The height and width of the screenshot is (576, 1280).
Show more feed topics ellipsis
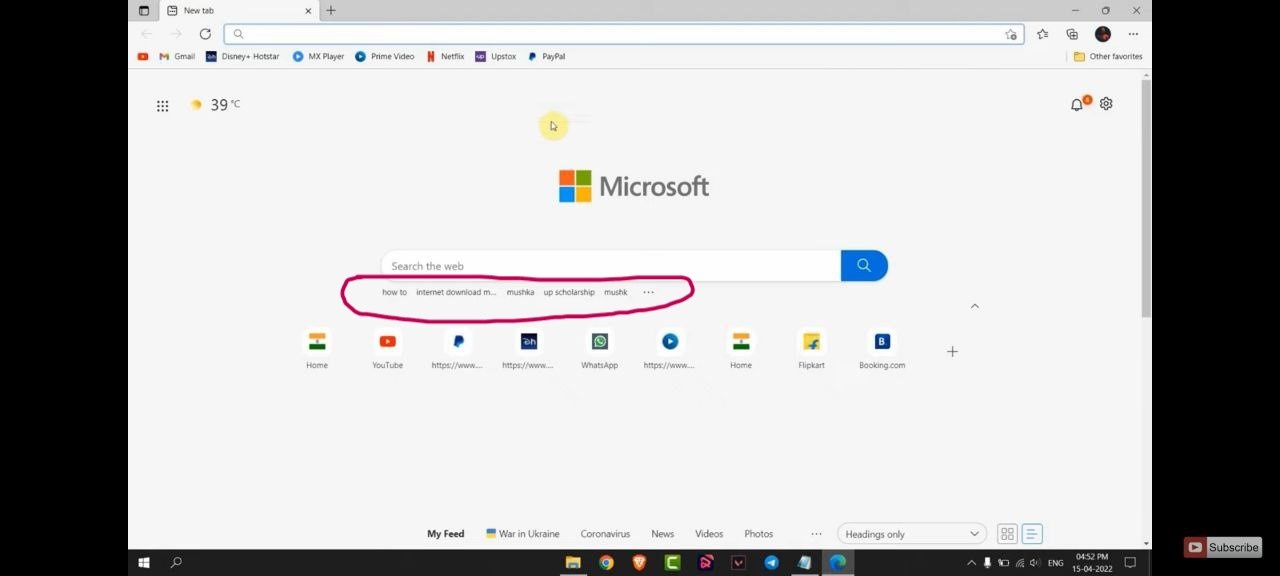816,534
